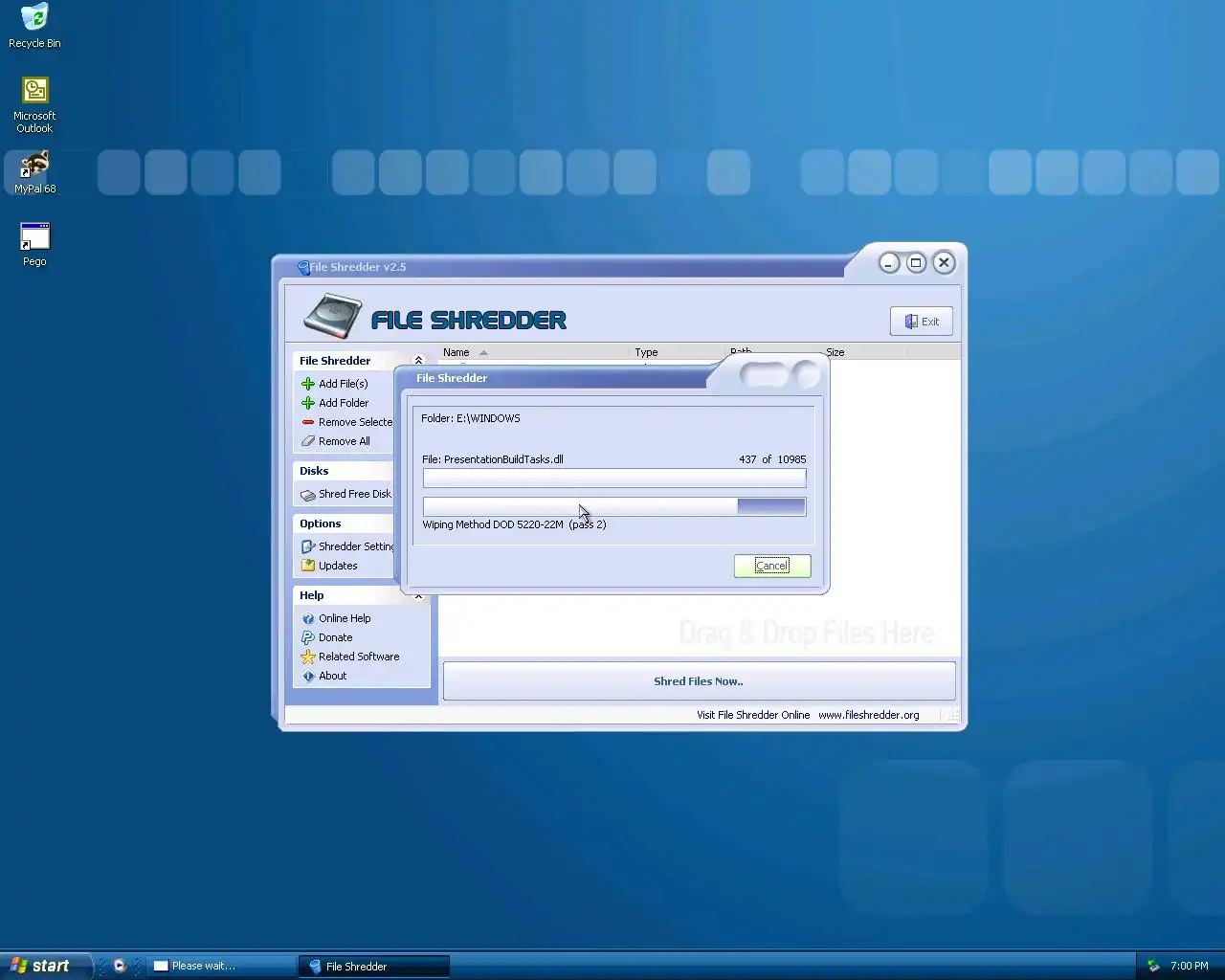The width and height of the screenshot is (1225, 980).
Task: Select Add File(s) option
Action: [x=343, y=384]
